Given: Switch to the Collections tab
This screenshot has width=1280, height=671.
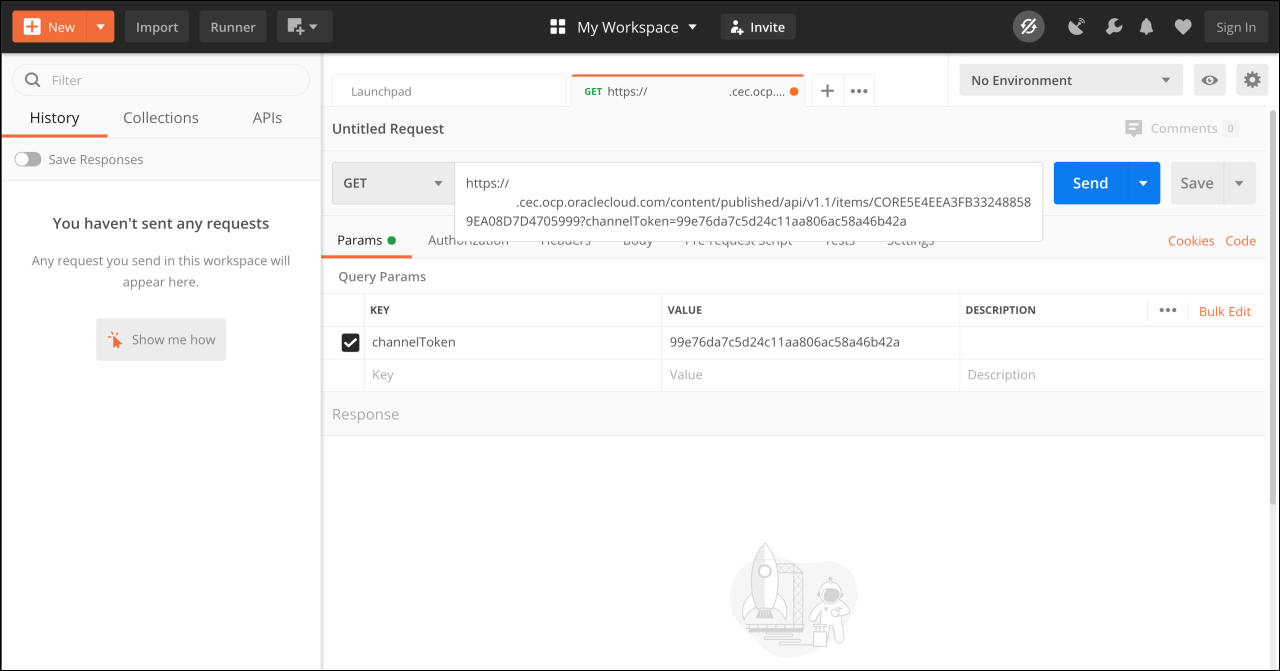Looking at the screenshot, I should [161, 118].
